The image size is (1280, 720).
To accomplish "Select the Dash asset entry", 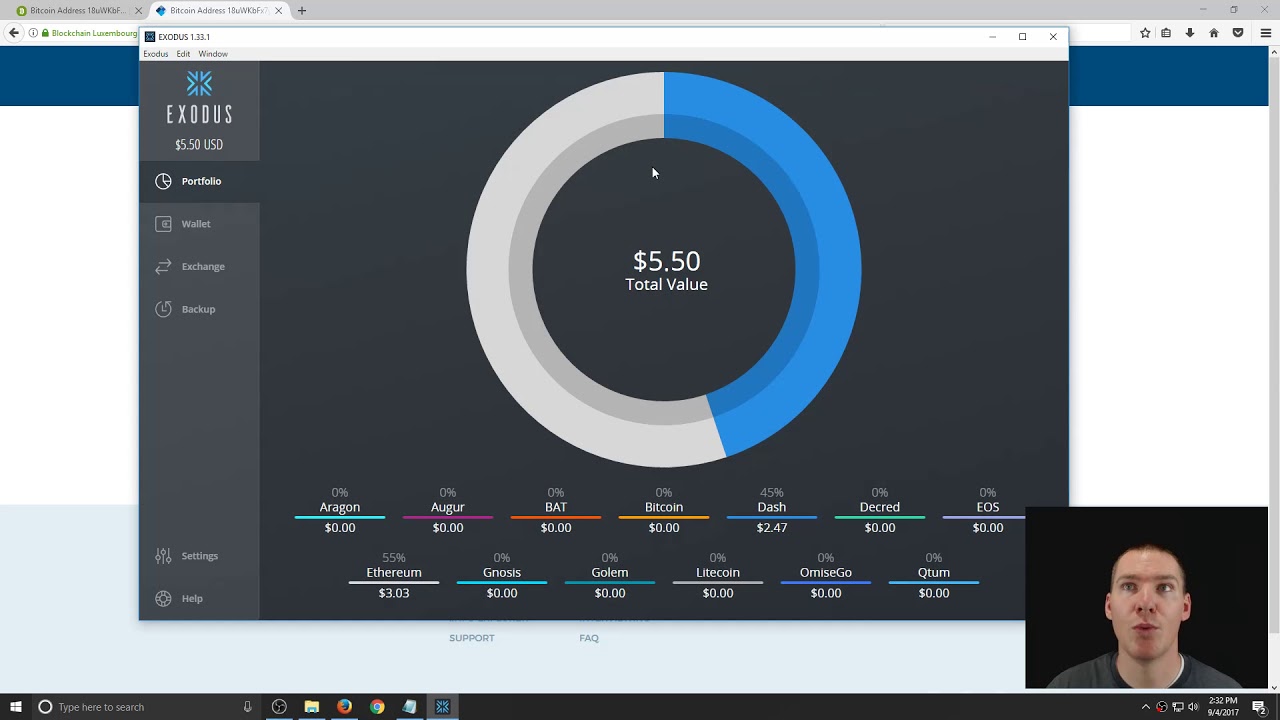I will point(772,510).
